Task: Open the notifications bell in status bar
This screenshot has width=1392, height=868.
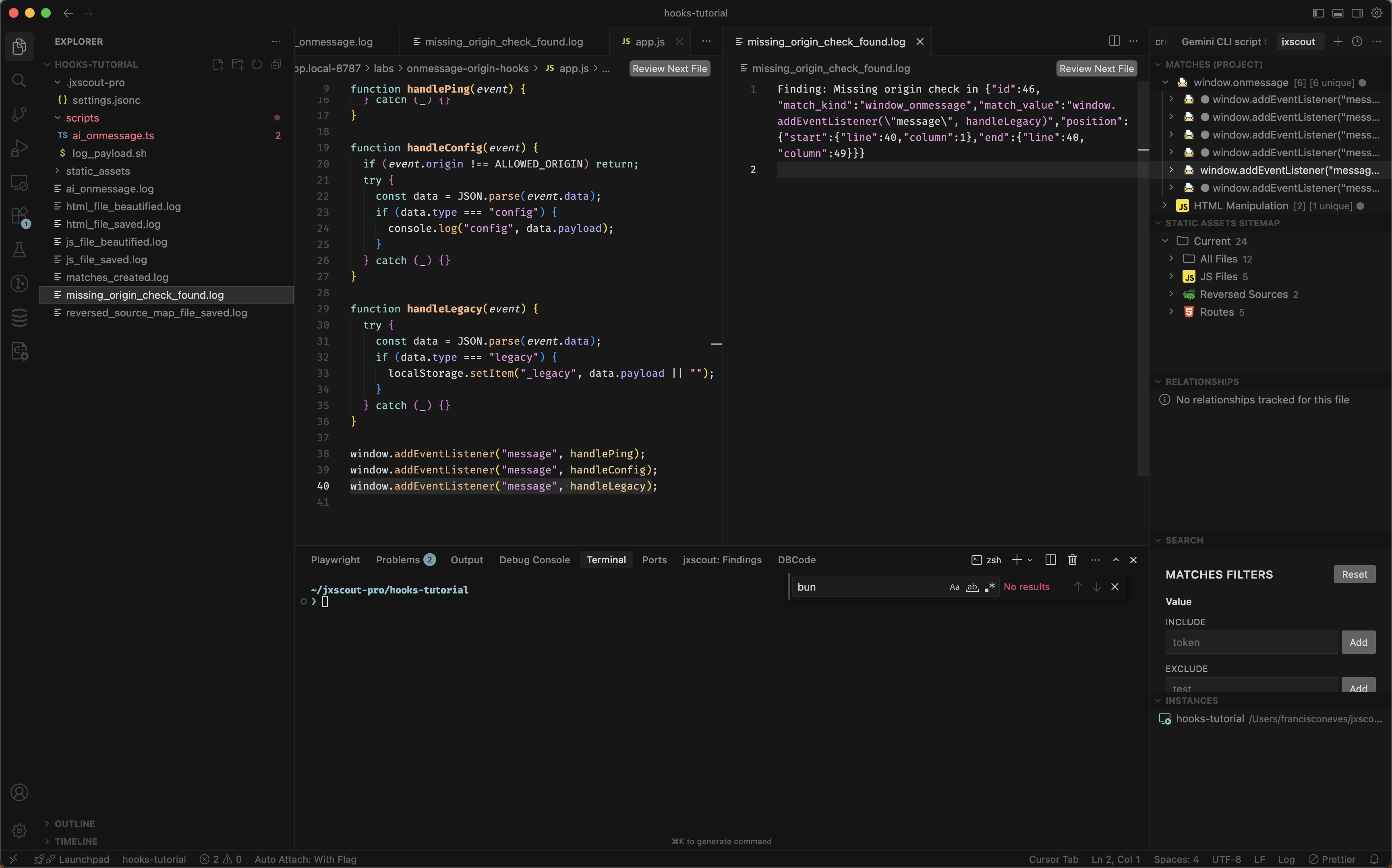Action: (1374, 859)
